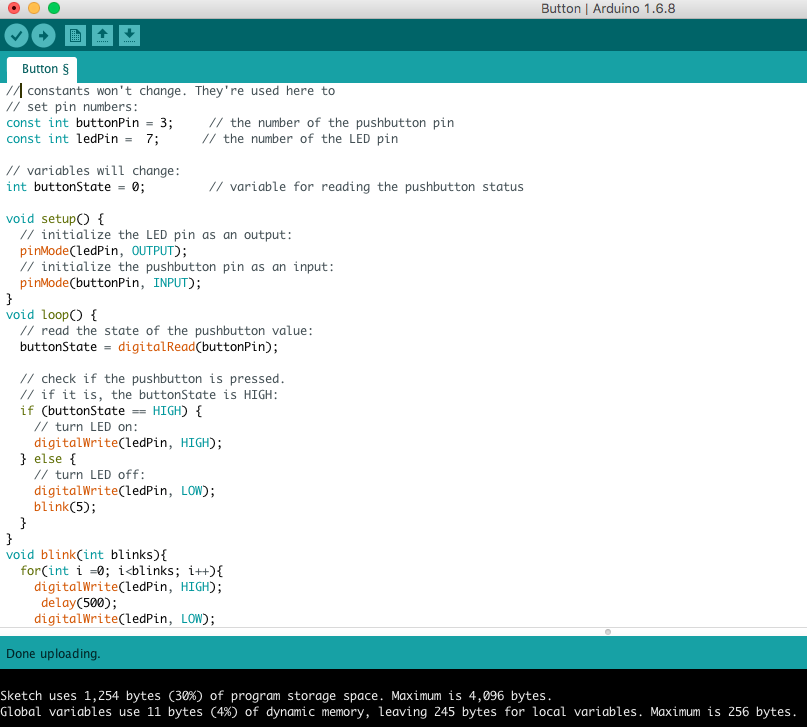Click 'void blink(int blinks){' line
The height and width of the screenshot is (727, 807).
86,555
